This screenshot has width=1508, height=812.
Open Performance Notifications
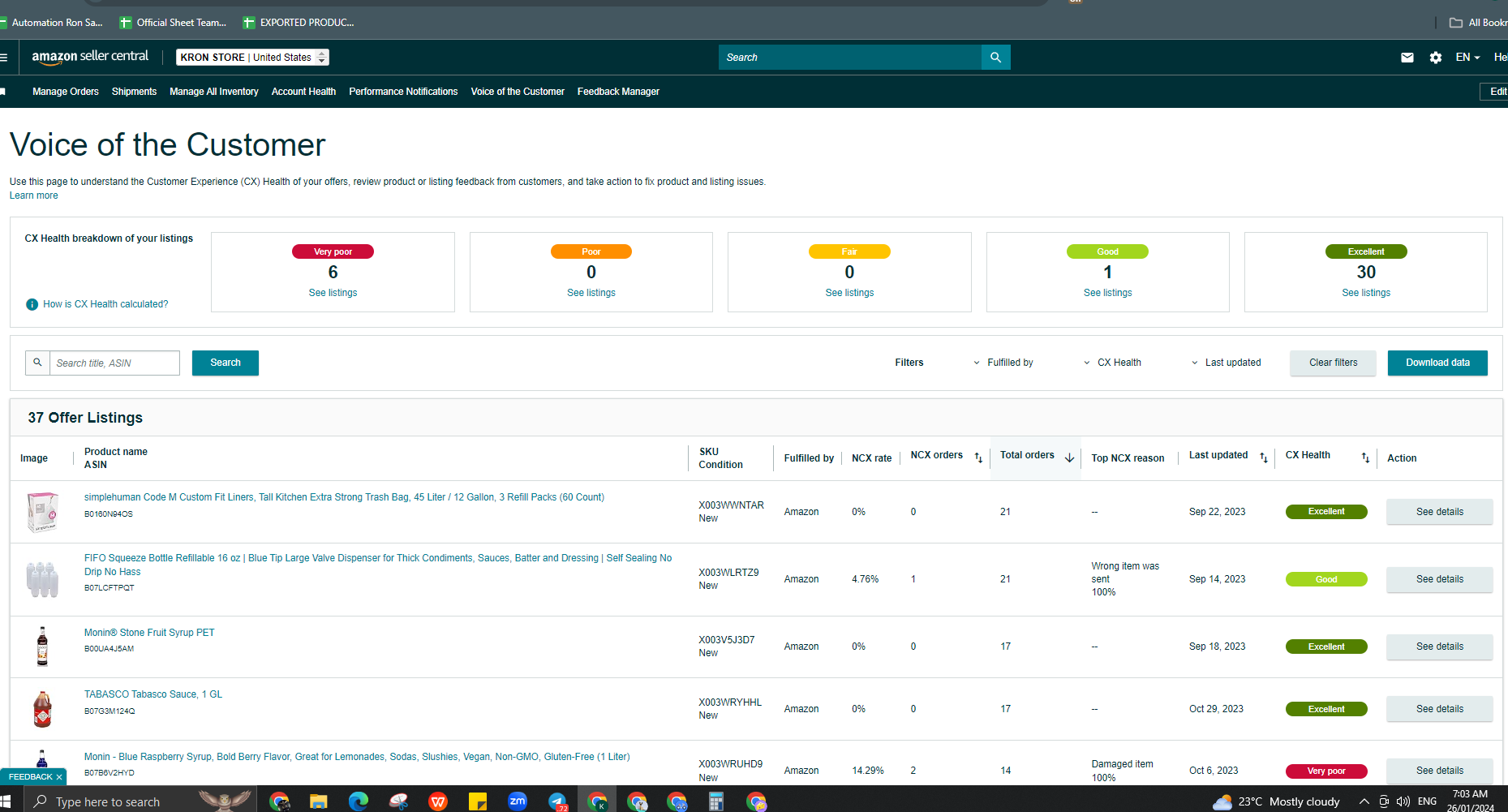point(403,92)
